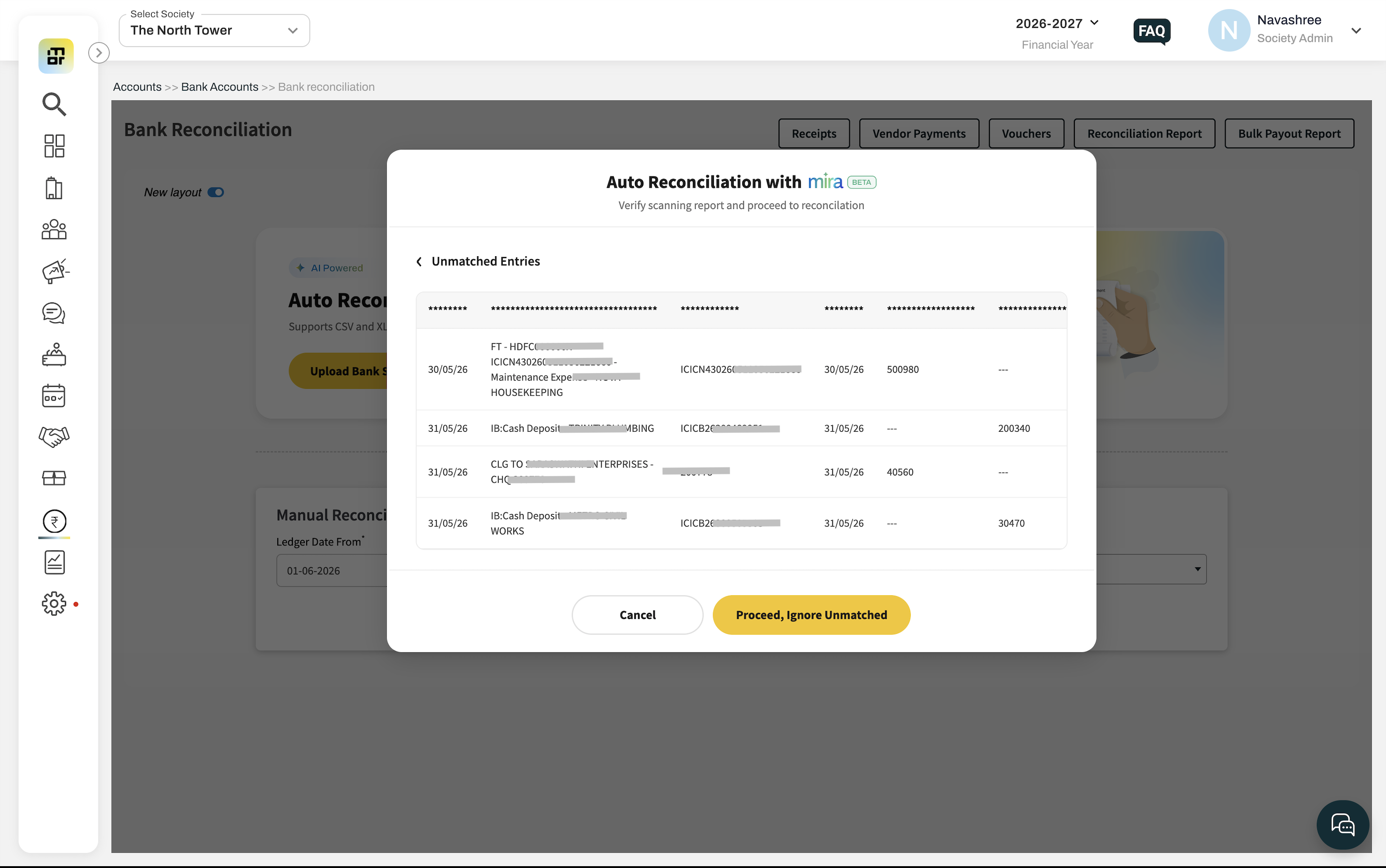Open the package box icon
Image resolution: width=1386 pixels, height=868 pixels.
(x=54, y=478)
